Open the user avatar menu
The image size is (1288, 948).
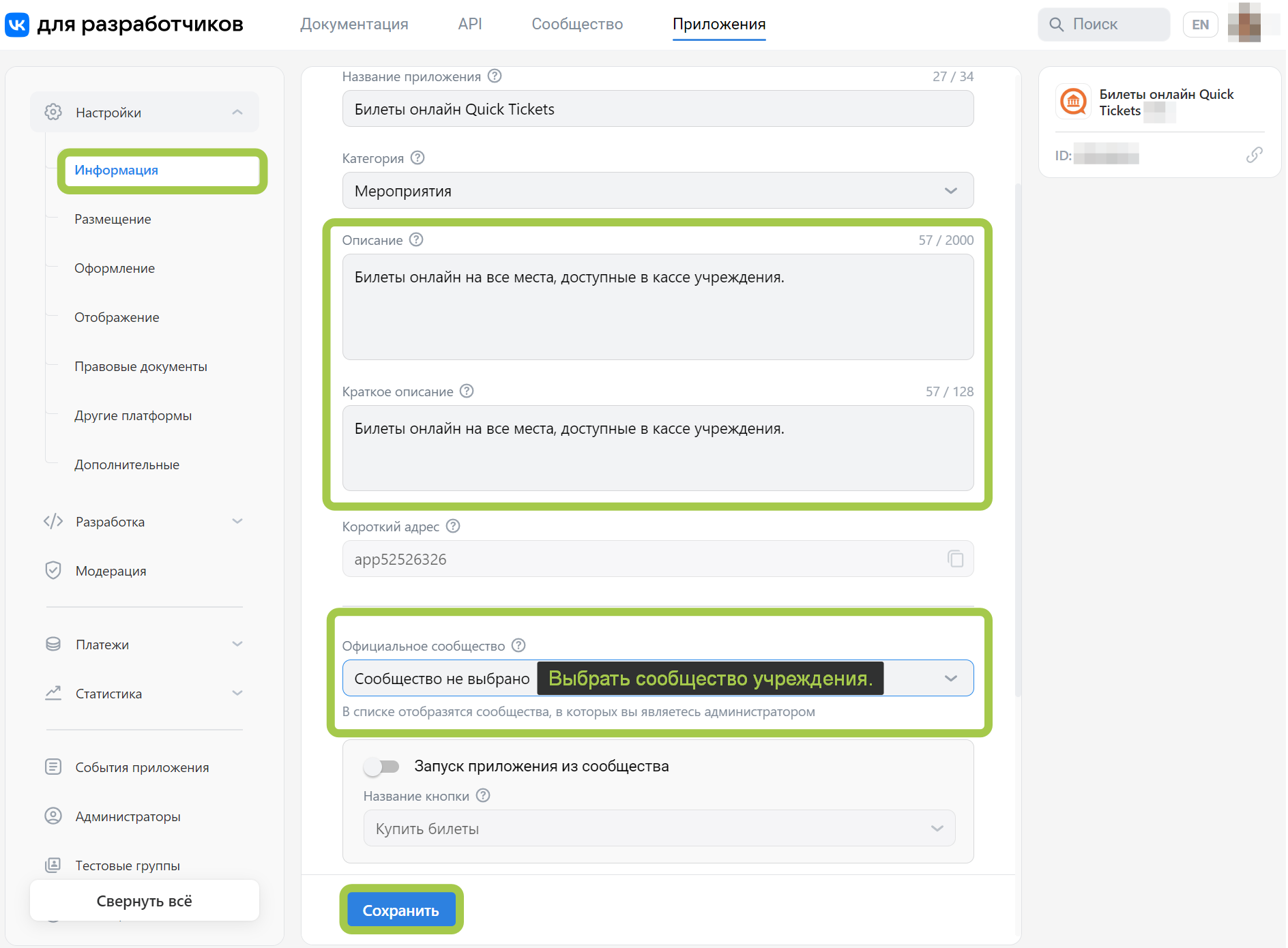(1245, 24)
